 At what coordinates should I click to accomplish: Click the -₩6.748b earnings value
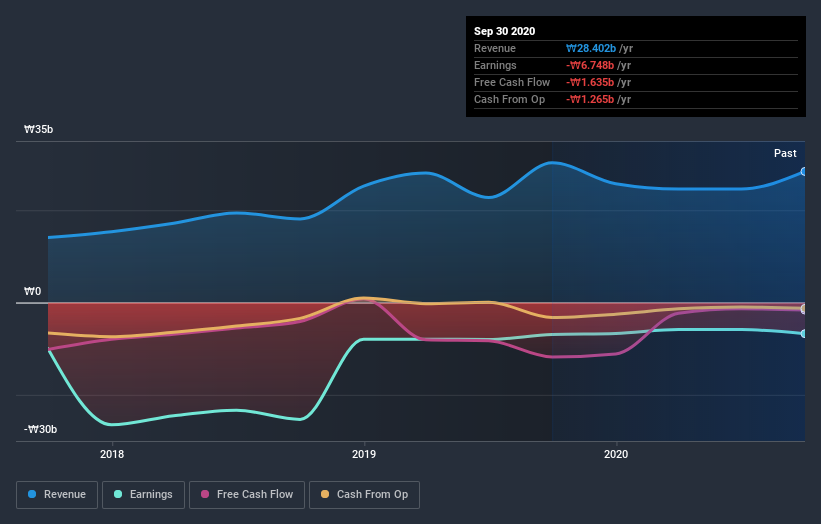point(590,65)
